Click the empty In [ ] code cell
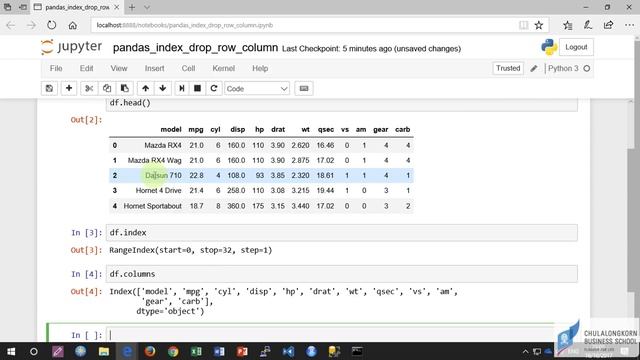 coord(341,335)
